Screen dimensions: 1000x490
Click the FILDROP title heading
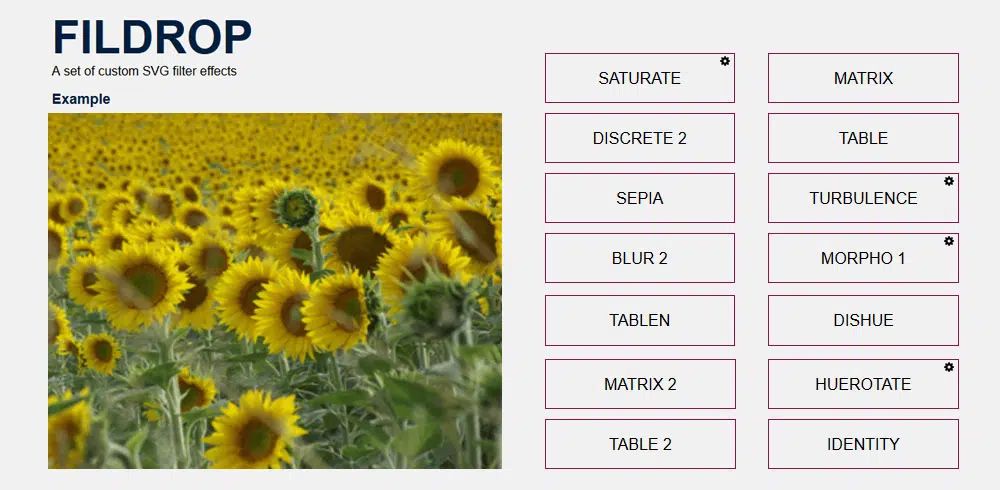152,38
